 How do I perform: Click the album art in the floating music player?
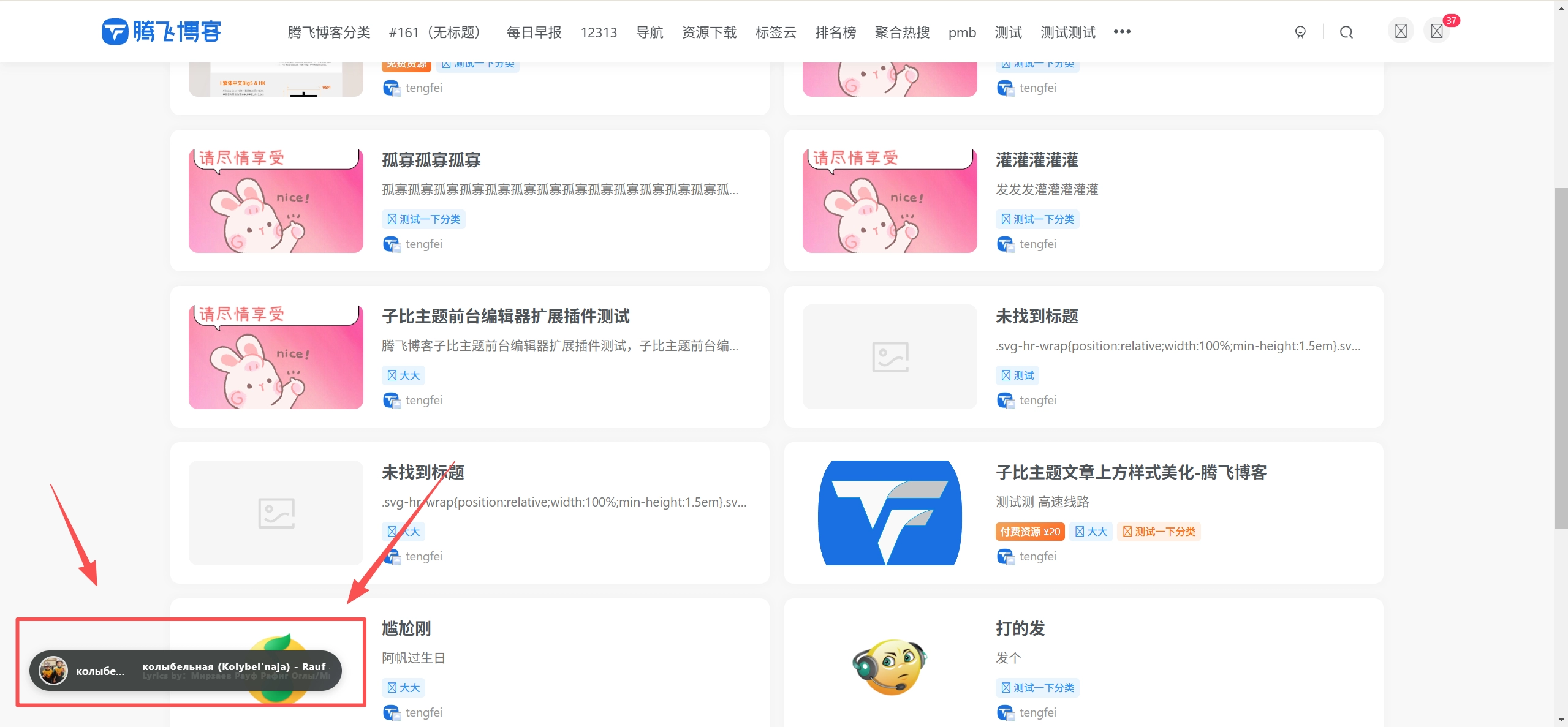click(x=53, y=670)
